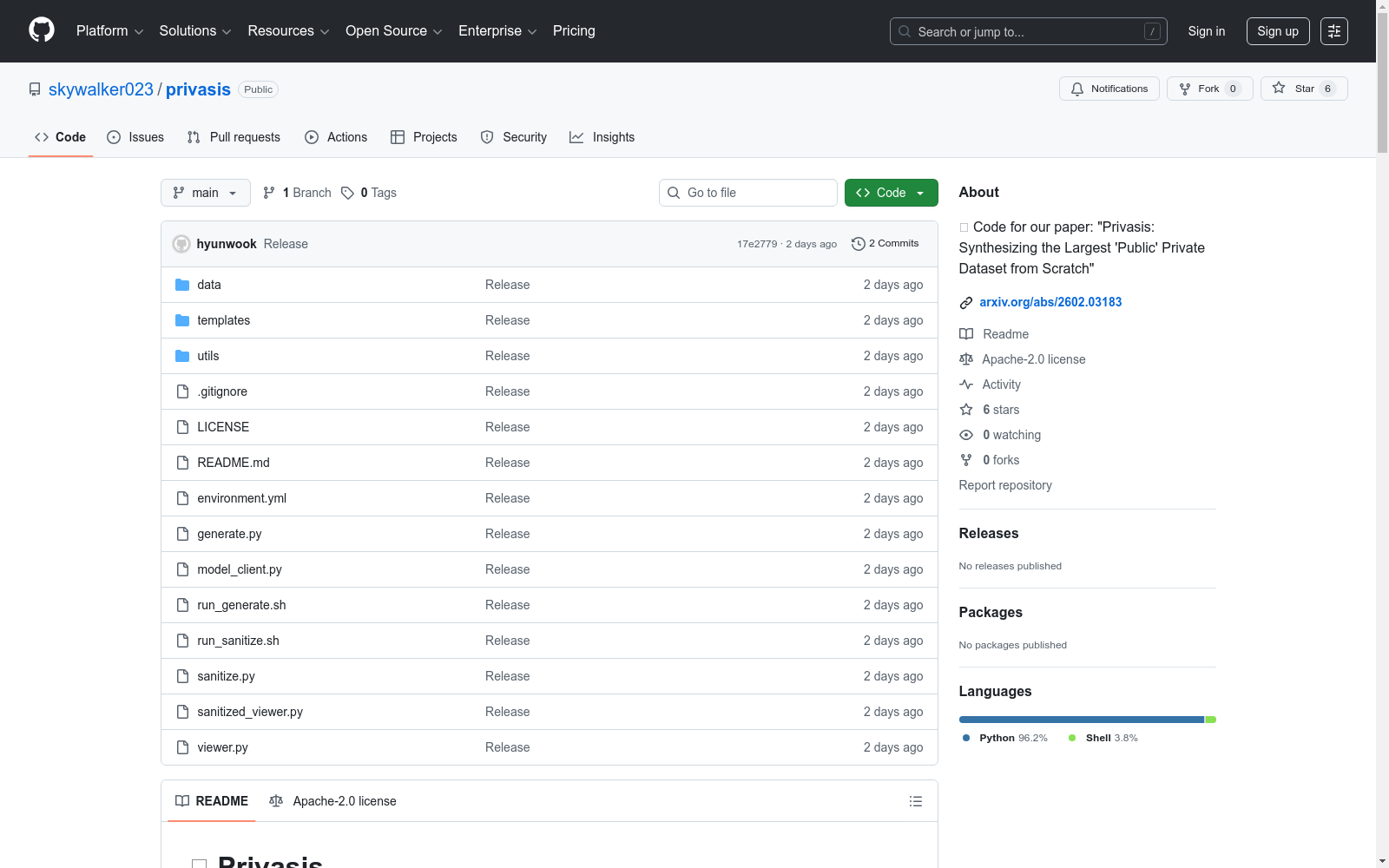Open the Apache-2.0 license sidebar link
This screenshot has height=868, width=1389.
(x=1023, y=359)
